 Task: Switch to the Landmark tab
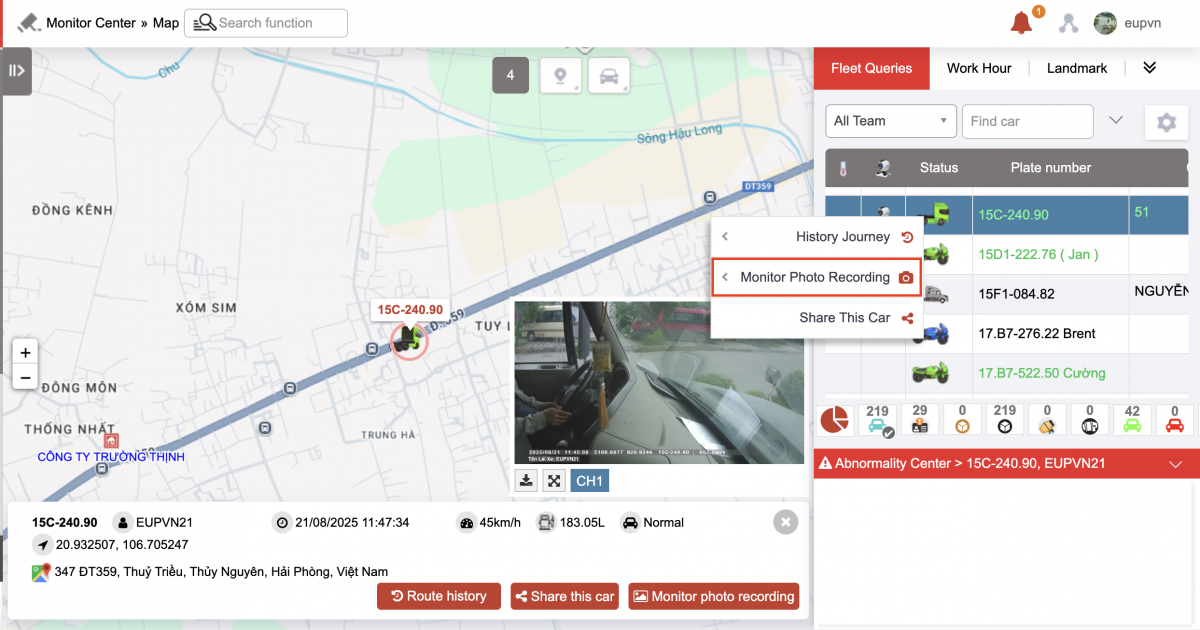coord(1077,68)
